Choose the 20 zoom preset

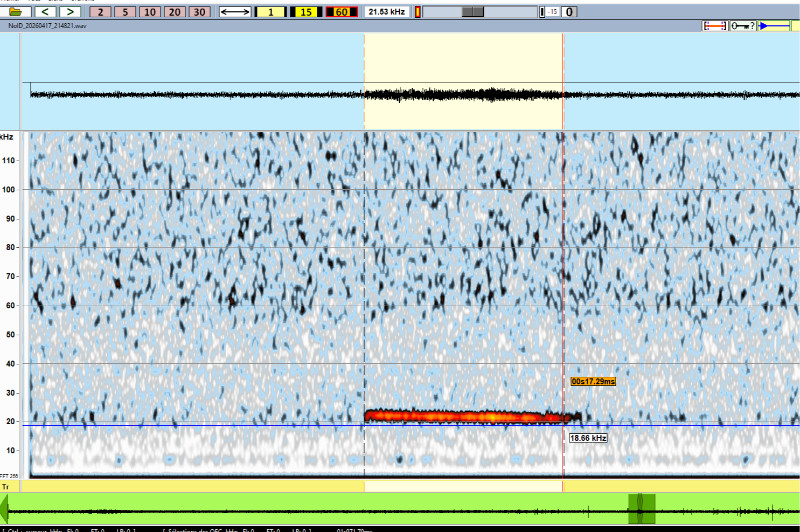tap(174, 12)
